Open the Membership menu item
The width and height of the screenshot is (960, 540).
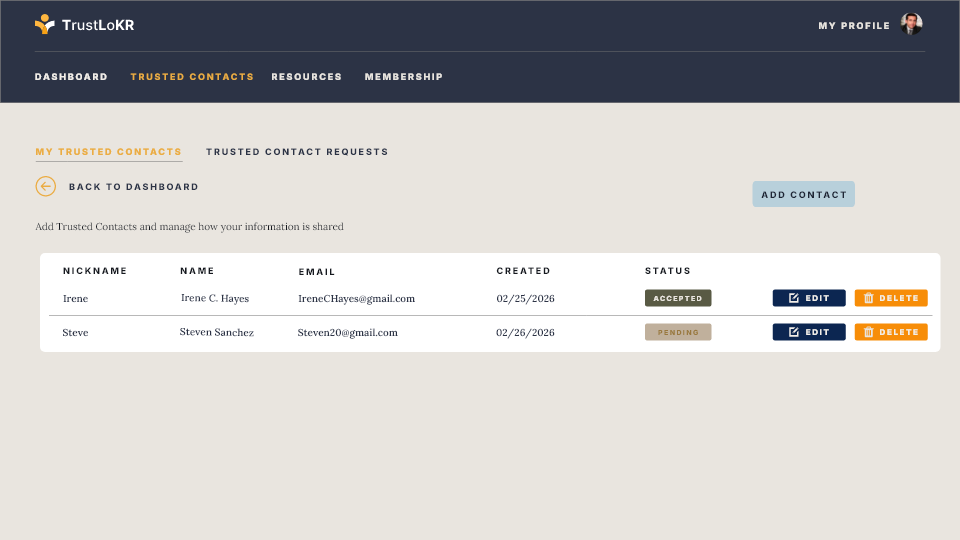tap(403, 77)
